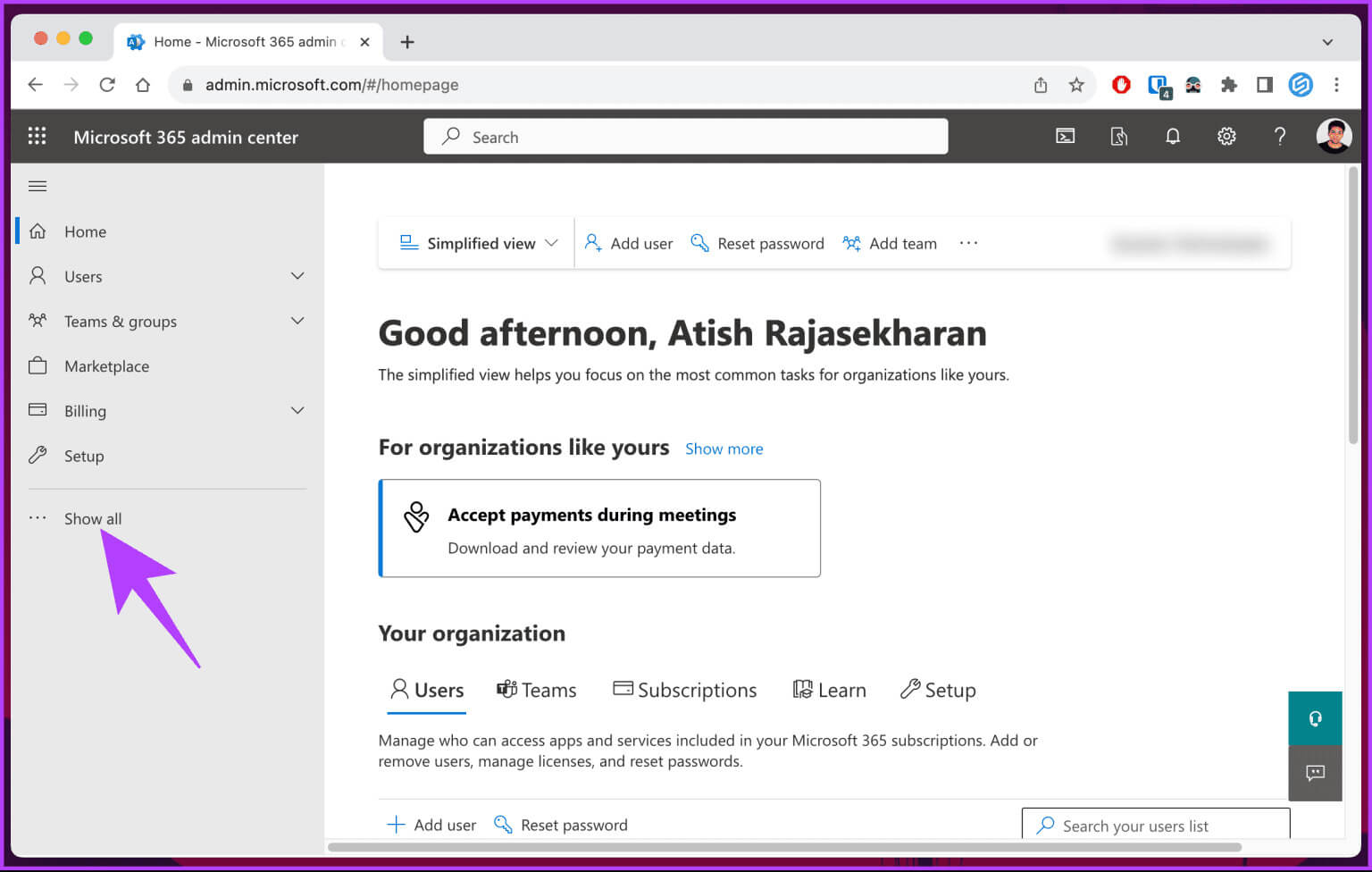The width and height of the screenshot is (1372, 872).
Task: Open a new browser tab with plus
Action: (407, 42)
